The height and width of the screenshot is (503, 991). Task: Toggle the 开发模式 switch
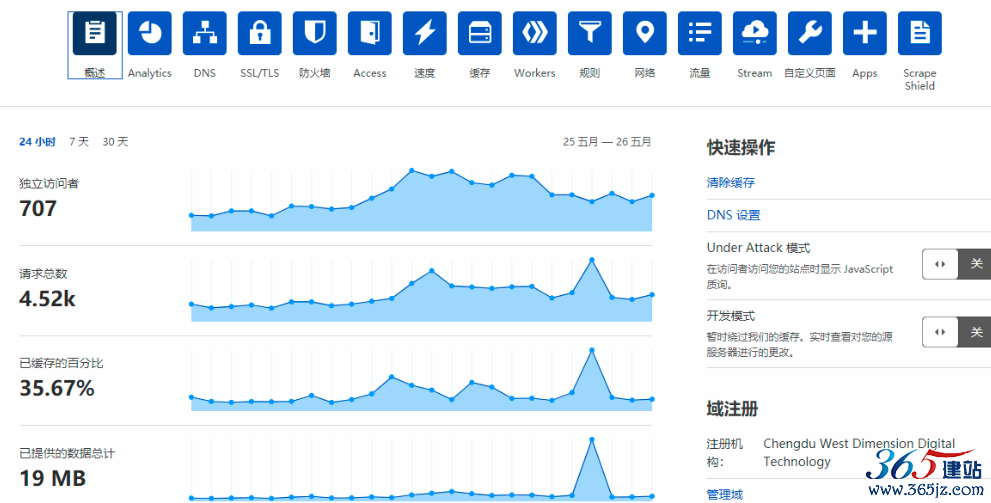click(x=956, y=332)
